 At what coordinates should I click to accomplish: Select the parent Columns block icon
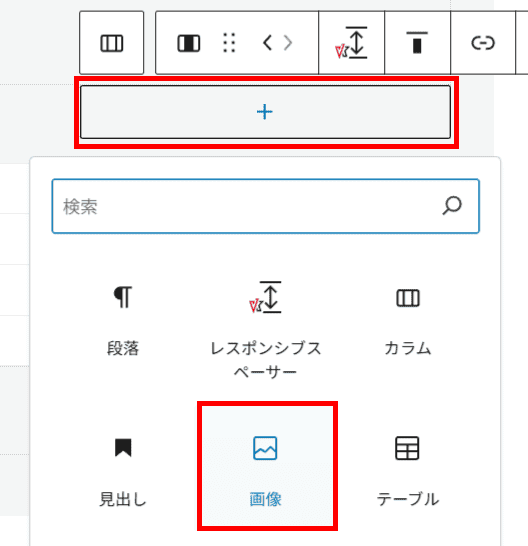click(111, 43)
